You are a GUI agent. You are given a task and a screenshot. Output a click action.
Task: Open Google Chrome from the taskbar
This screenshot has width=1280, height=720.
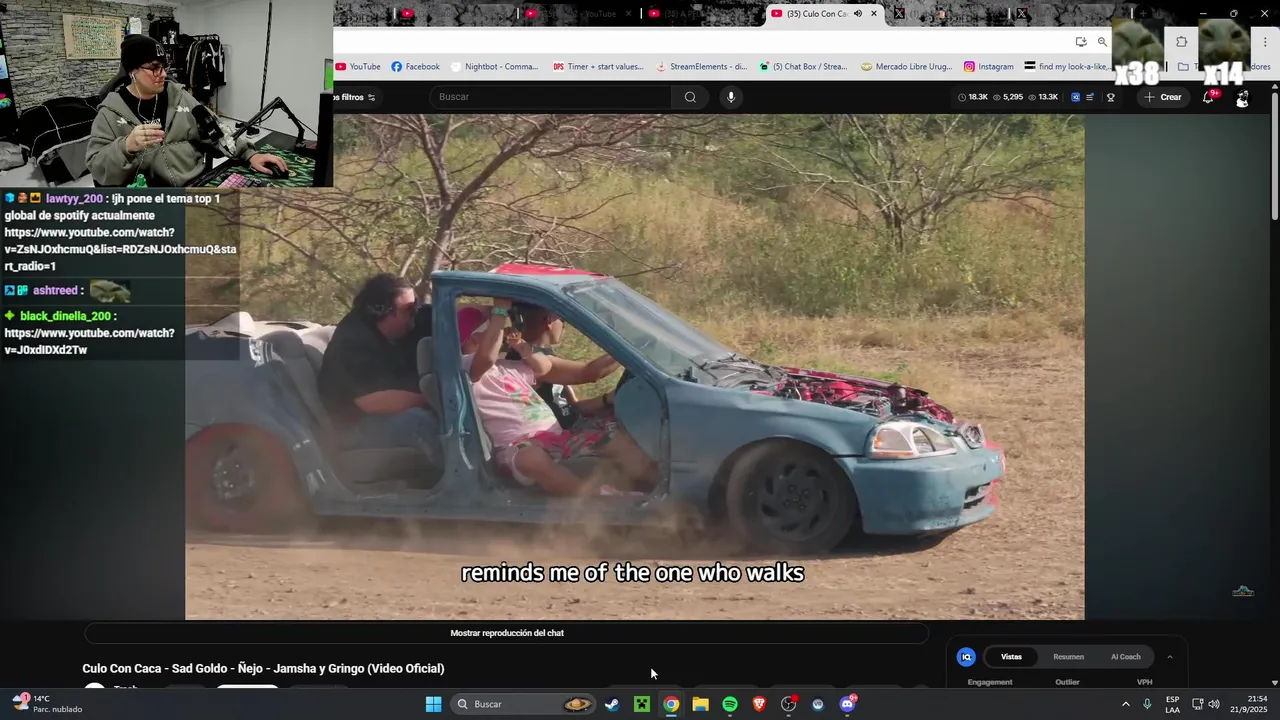pyautogui.click(x=671, y=704)
